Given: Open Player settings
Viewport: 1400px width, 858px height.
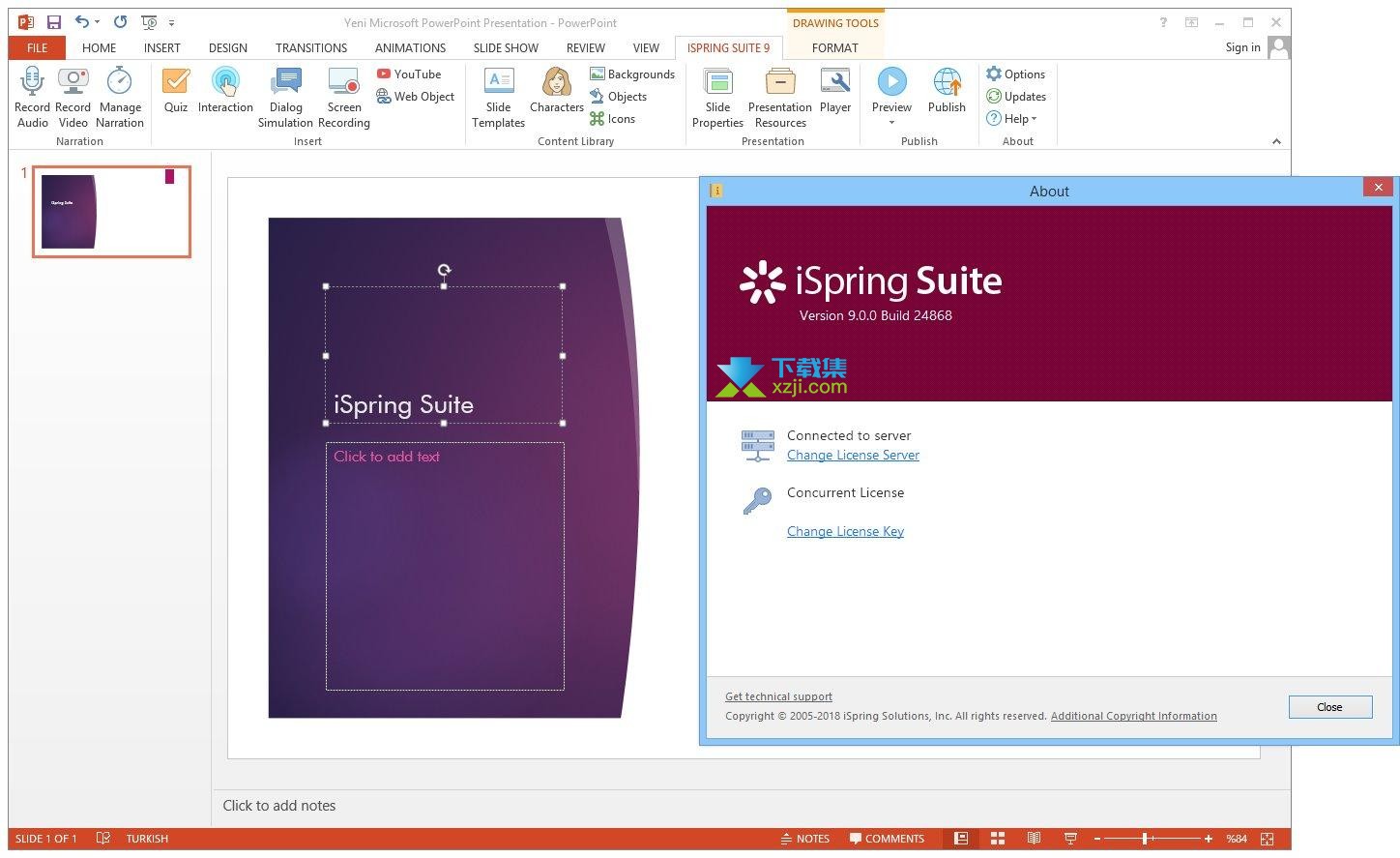Looking at the screenshot, I should (835, 90).
